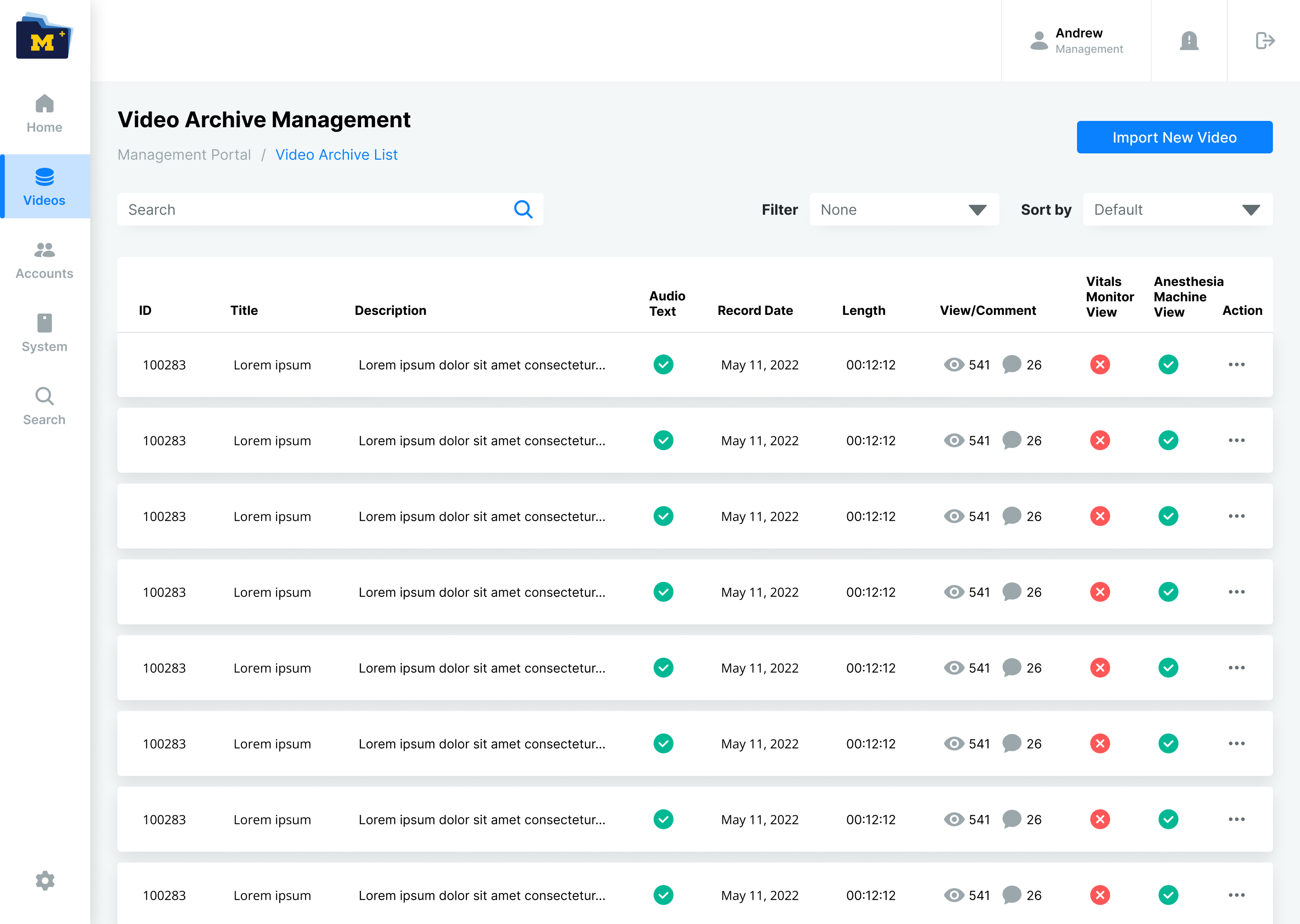The height and width of the screenshot is (924, 1300).
Task: Click fifth row's description text
Action: (482, 668)
